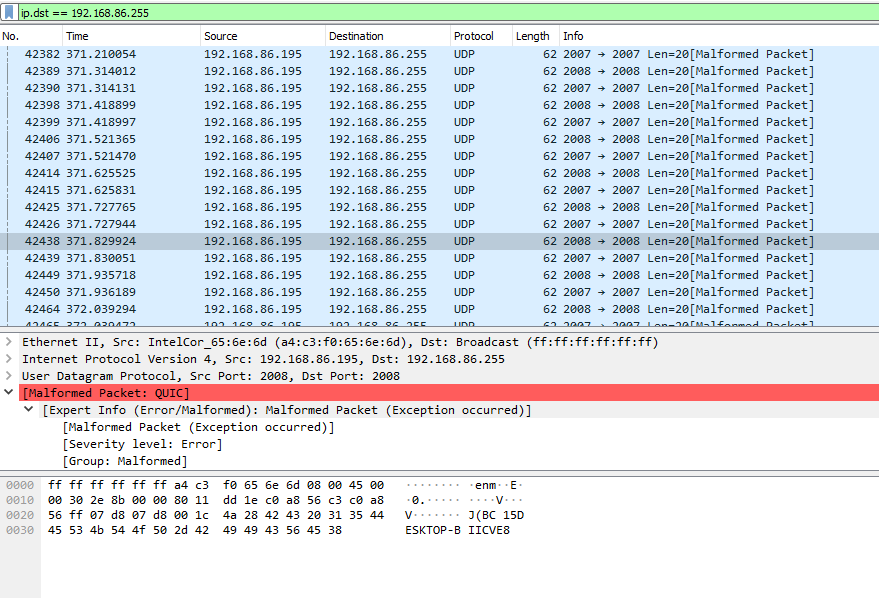Sort packets by the Time column header
The height and width of the screenshot is (598, 879).
point(130,36)
